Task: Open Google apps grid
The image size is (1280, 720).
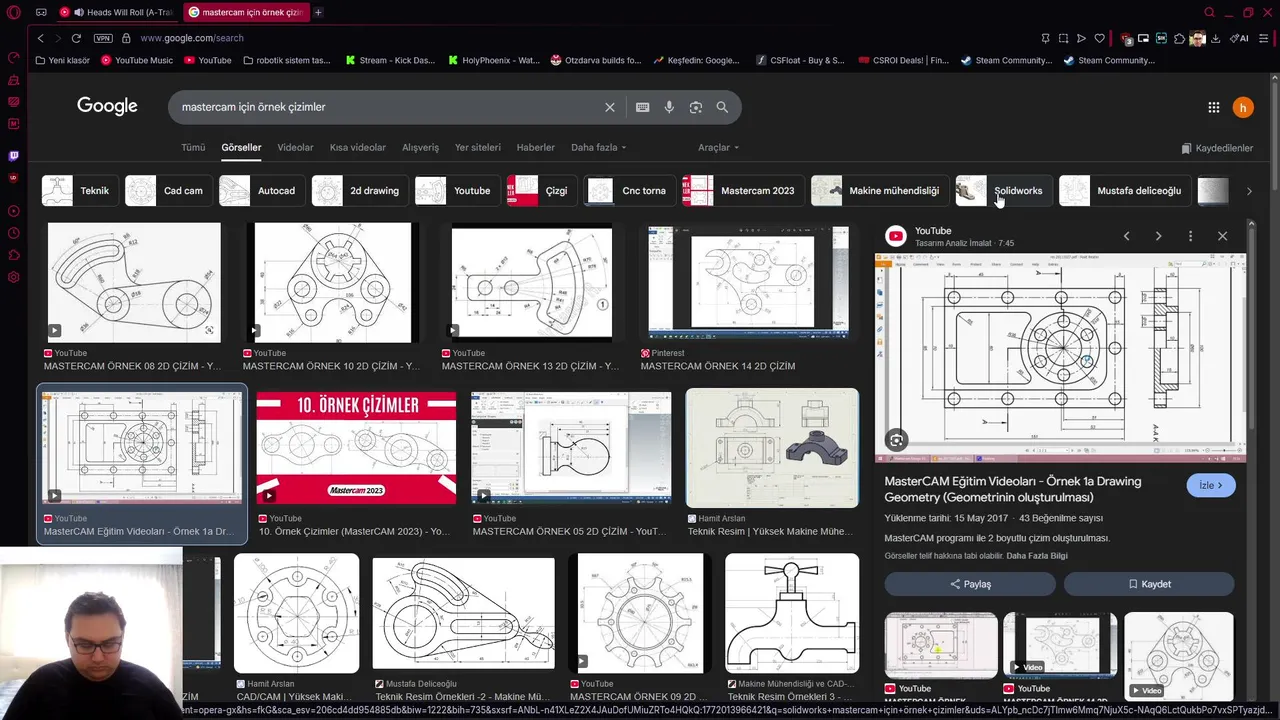Action: coord(1213,107)
